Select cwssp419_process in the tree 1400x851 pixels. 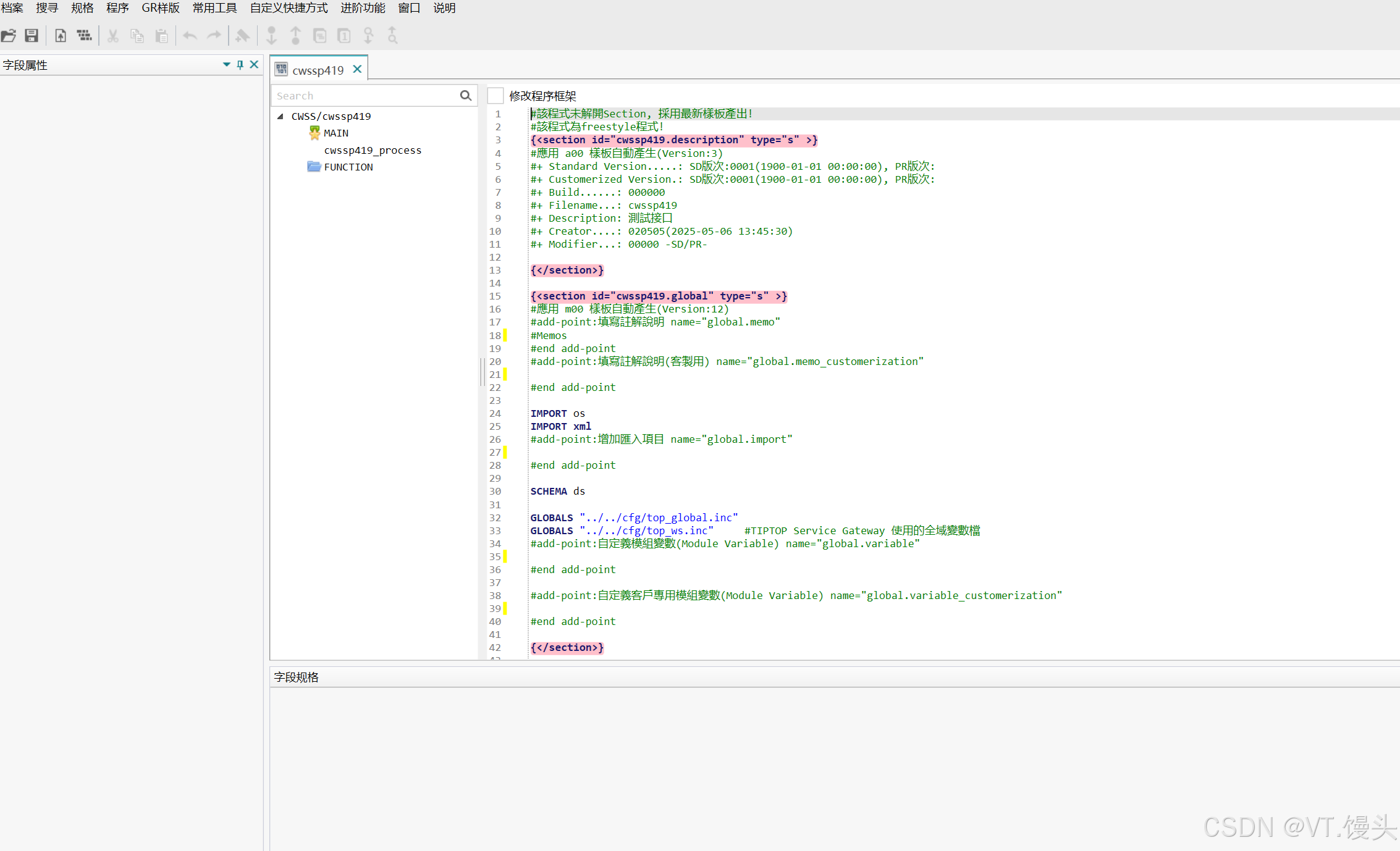[x=373, y=150]
